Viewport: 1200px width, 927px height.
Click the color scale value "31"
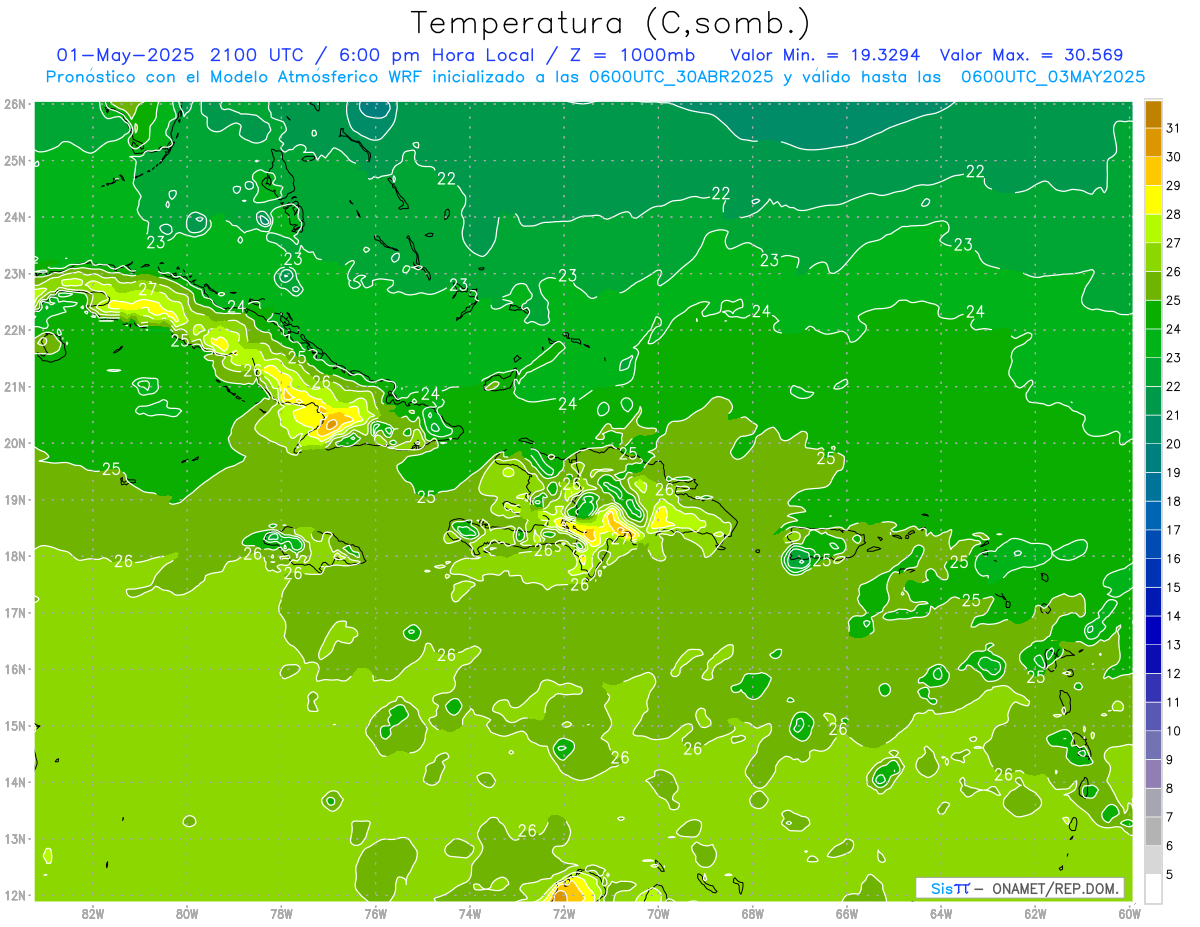(x=1174, y=128)
